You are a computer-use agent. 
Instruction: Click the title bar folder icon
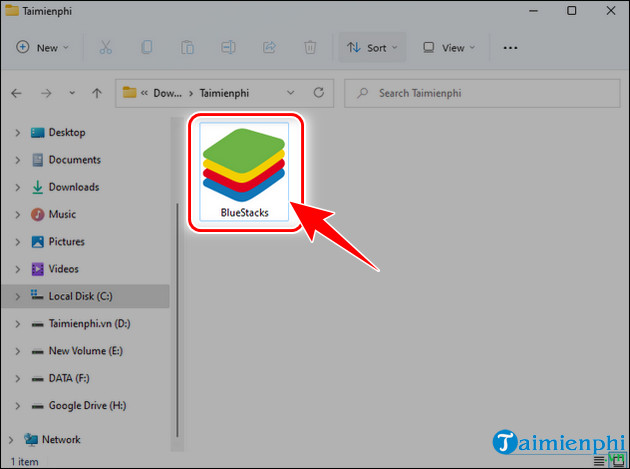(12, 10)
